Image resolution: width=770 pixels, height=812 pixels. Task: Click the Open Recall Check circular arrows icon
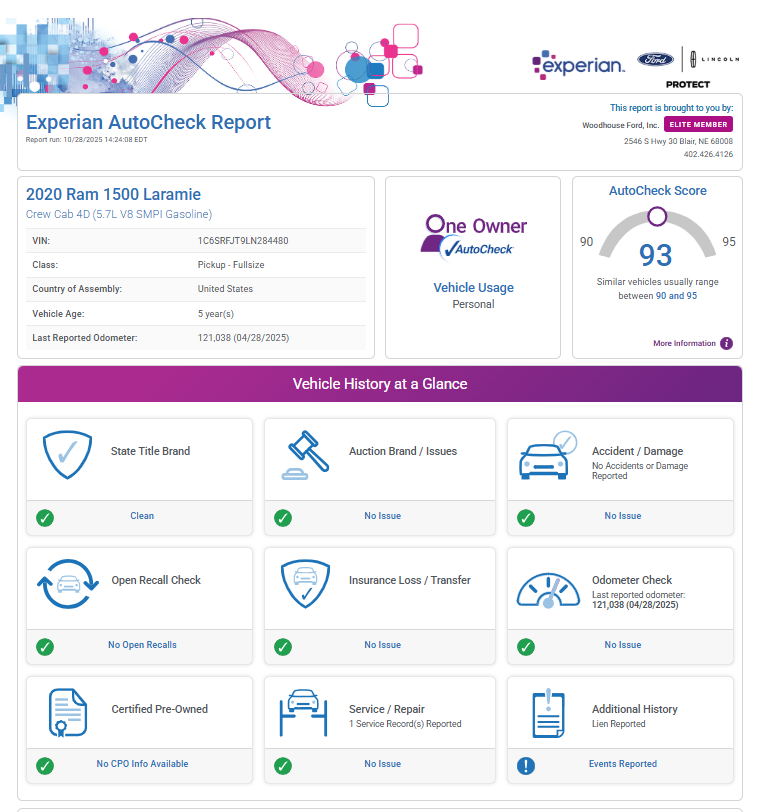(x=66, y=583)
